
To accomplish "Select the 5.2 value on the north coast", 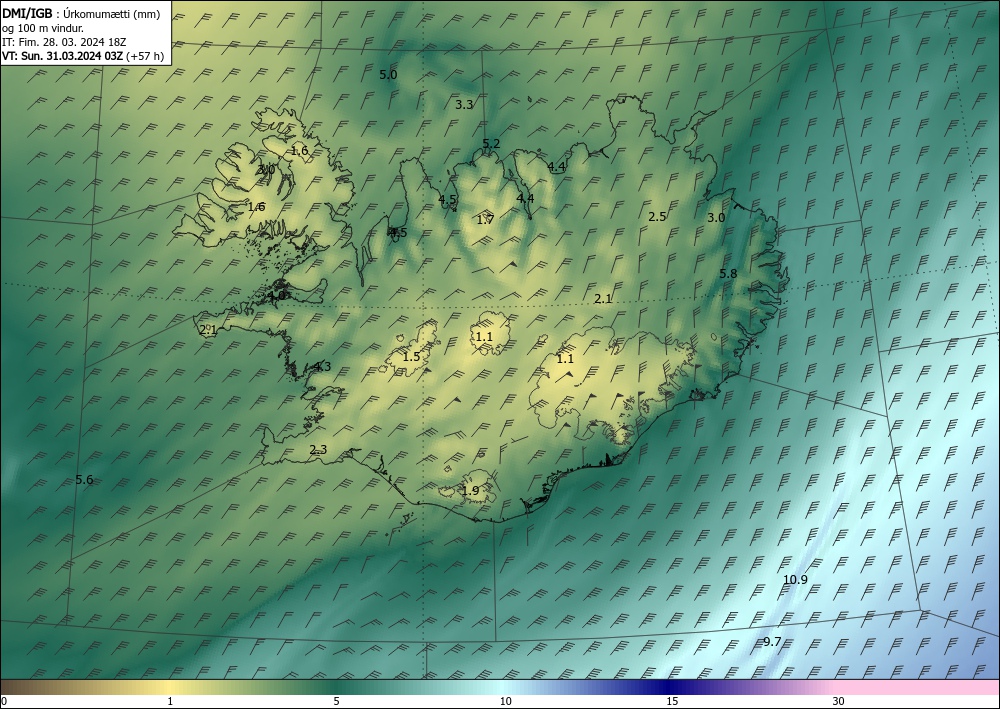I will coord(491,144).
